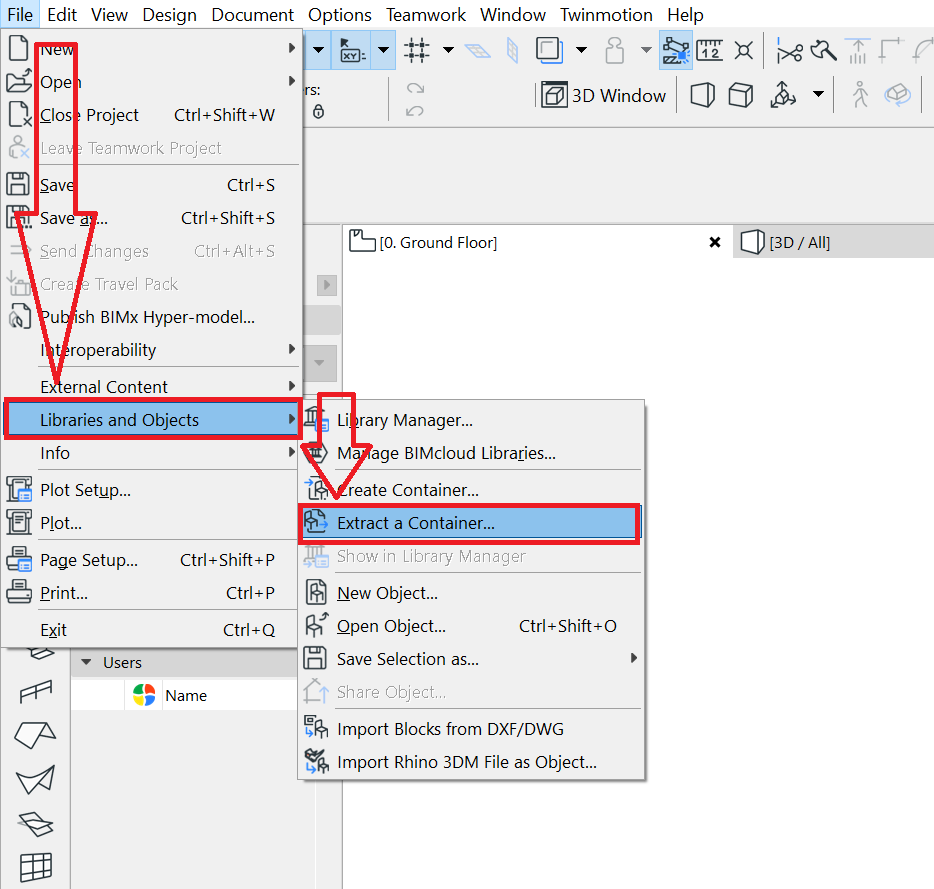Click the undo curved arrow icon
The width and height of the screenshot is (934, 889).
pyautogui.click(x=415, y=111)
